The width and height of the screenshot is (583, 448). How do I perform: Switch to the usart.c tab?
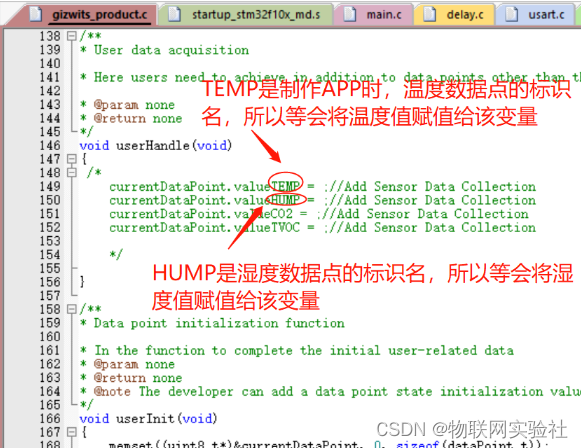pyautogui.click(x=535, y=15)
